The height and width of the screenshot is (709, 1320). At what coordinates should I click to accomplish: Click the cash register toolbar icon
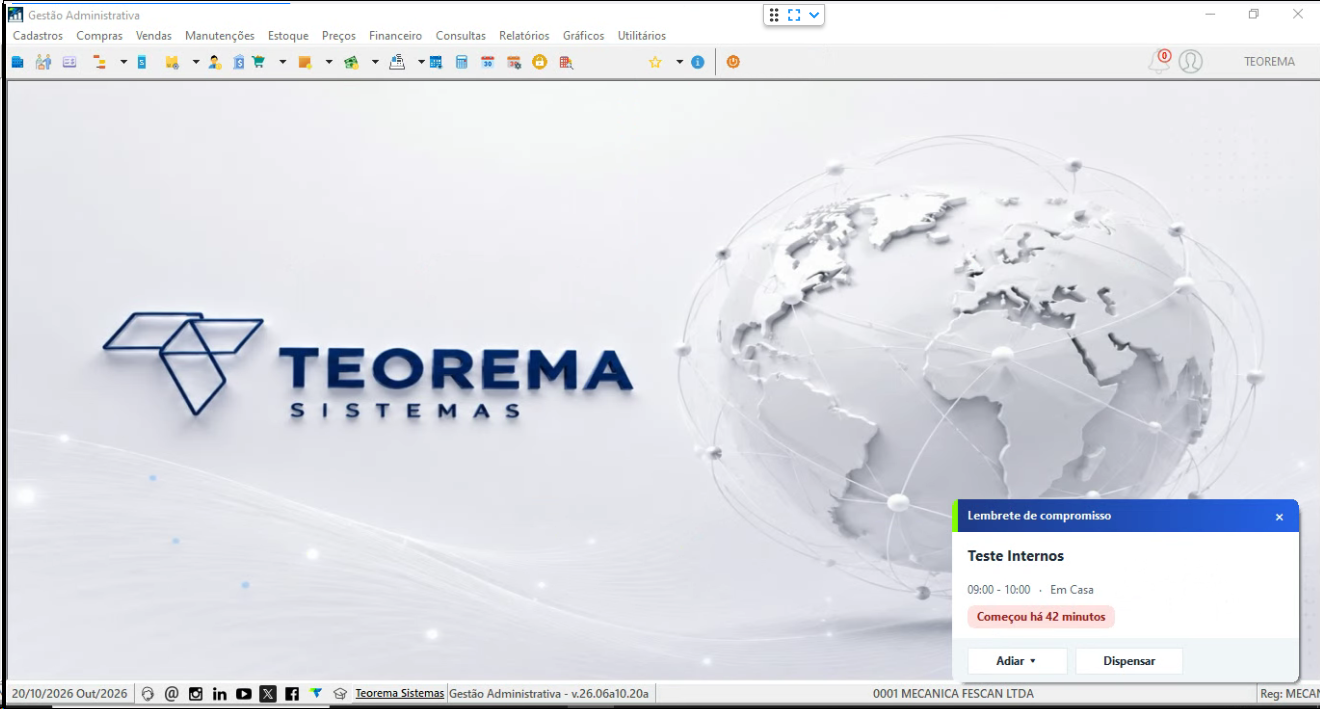pyautogui.click(x=397, y=62)
